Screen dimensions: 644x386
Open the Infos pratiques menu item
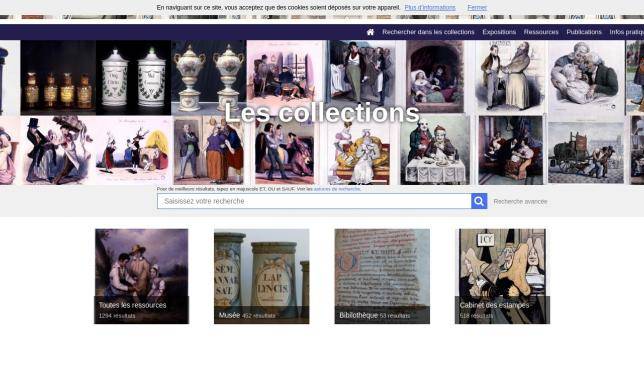click(626, 32)
